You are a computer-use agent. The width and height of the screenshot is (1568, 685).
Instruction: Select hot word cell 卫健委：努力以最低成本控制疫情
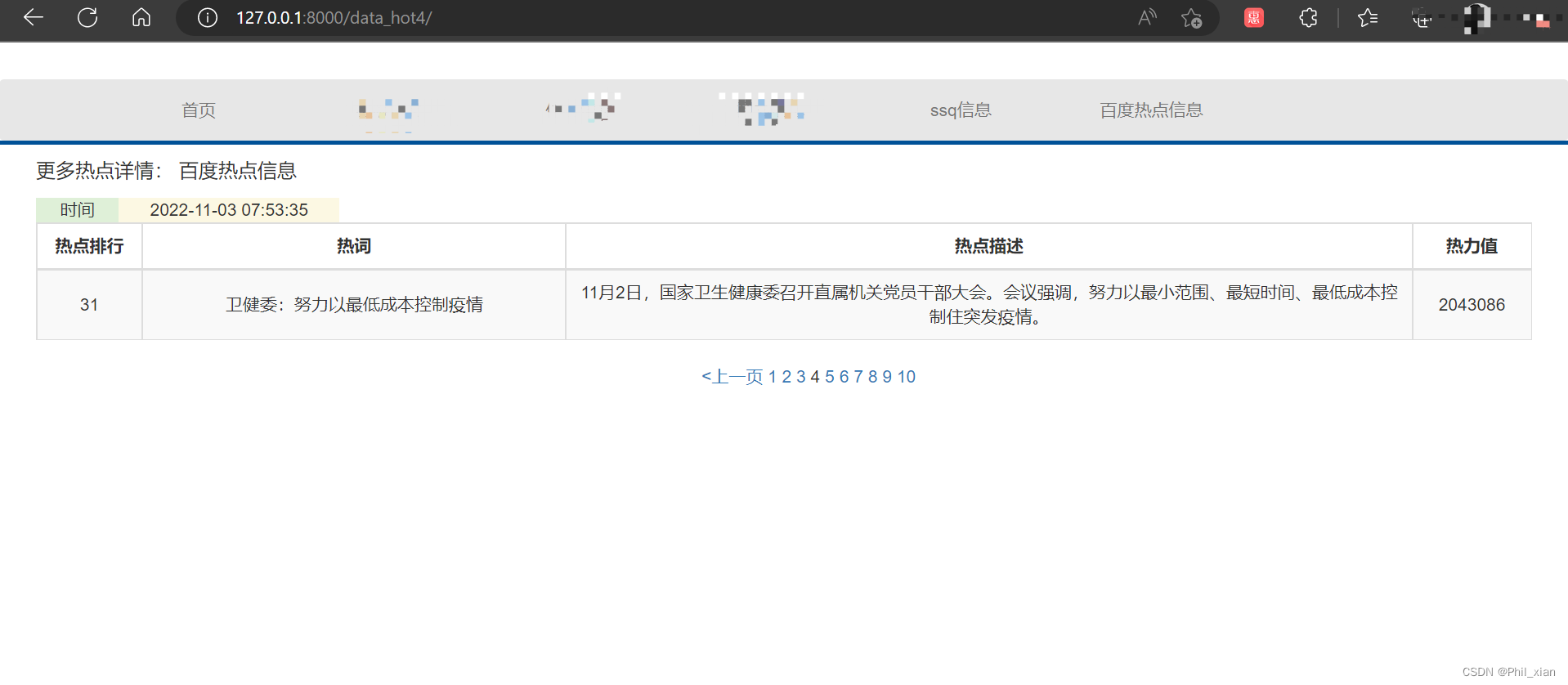click(354, 305)
